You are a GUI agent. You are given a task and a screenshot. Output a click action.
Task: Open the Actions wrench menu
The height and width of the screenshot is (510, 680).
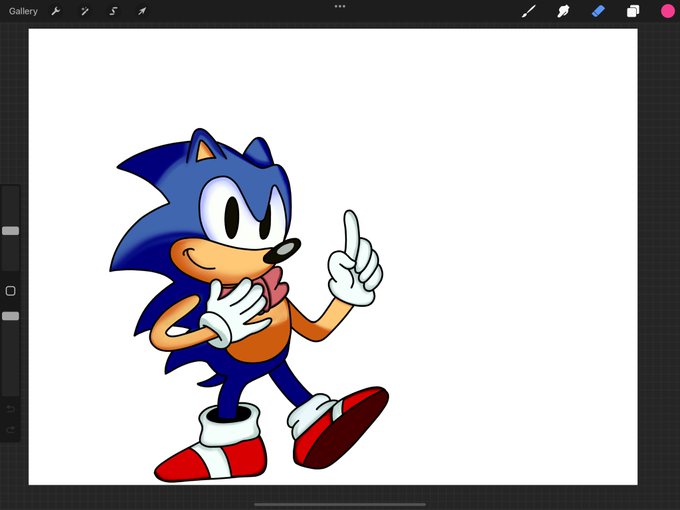coord(56,11)
